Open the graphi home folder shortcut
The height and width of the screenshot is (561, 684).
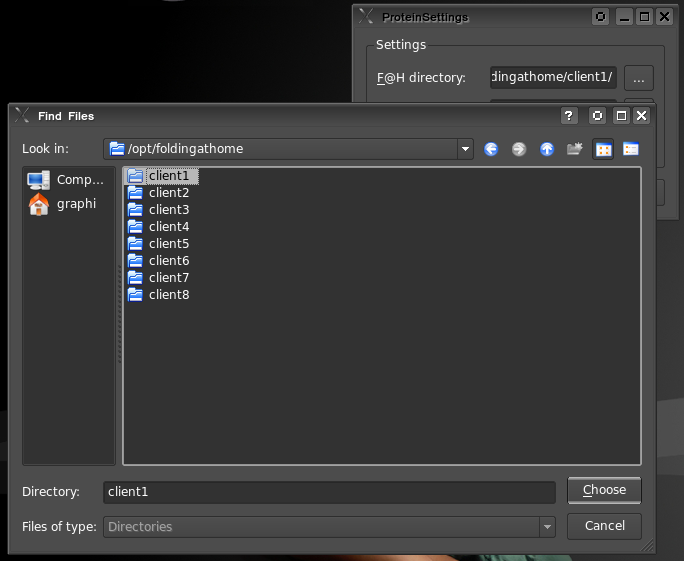click(x=66, y=204)
